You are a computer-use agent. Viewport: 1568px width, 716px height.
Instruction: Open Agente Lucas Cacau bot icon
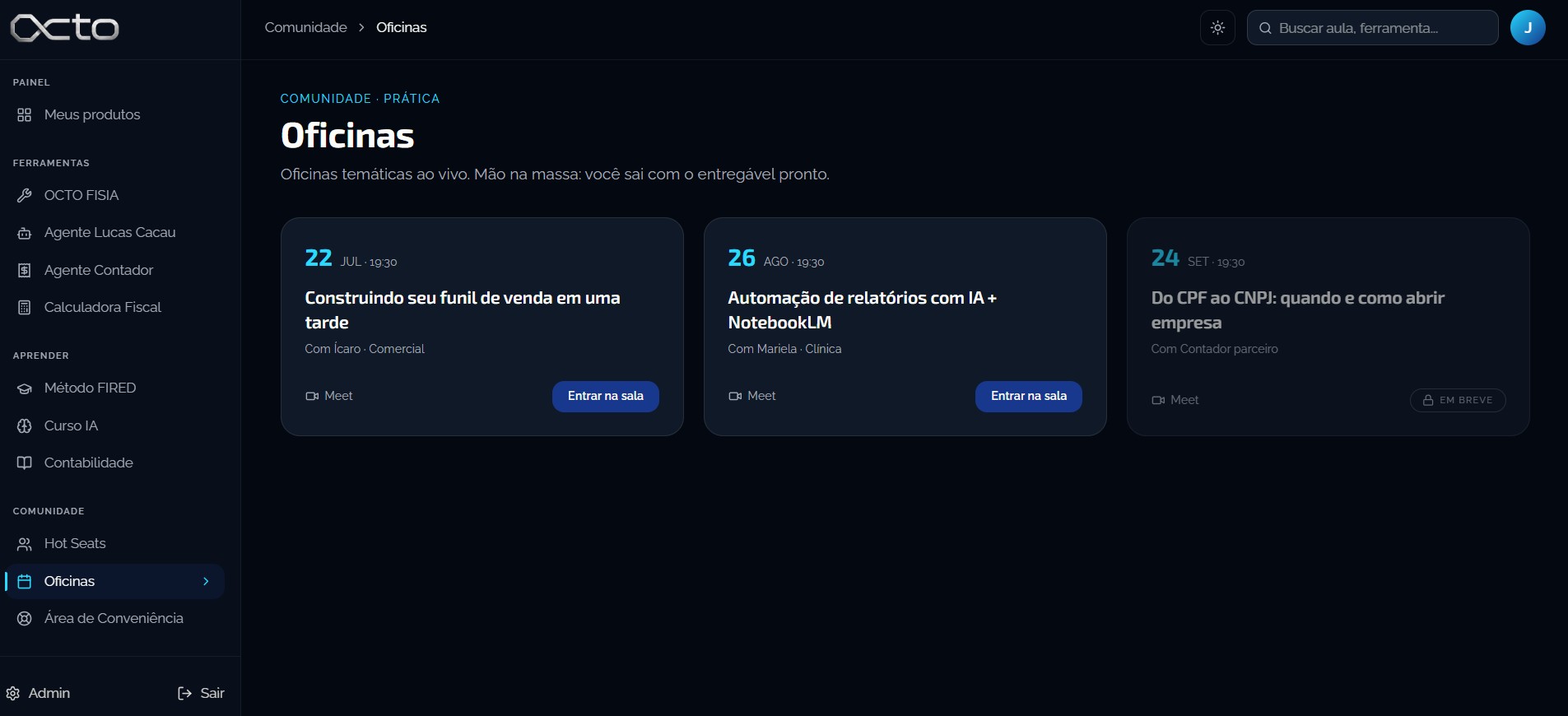pyautogui.click(x=25, y=233)
